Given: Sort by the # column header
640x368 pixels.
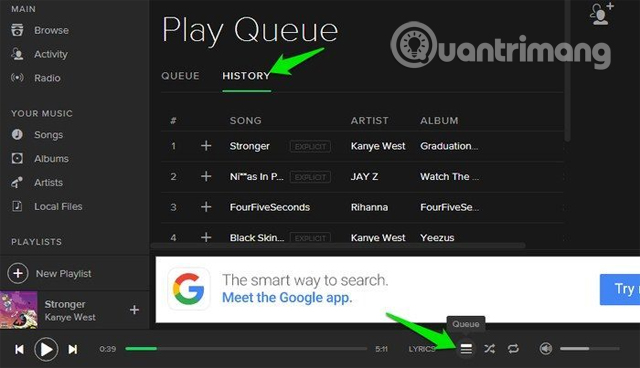Looking at the screenshot, I should coord(173,120).
